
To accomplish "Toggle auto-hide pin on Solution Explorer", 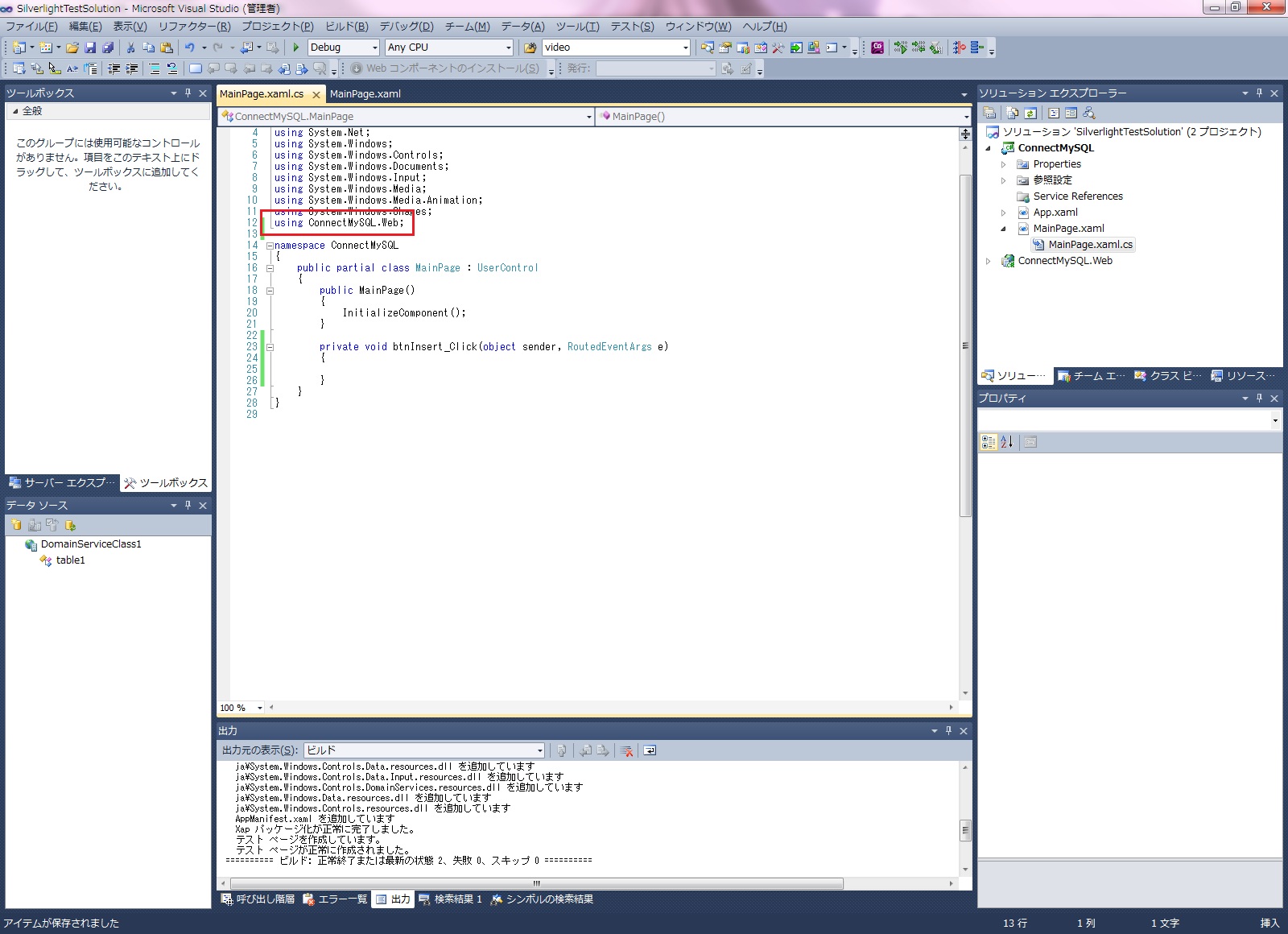I will point(1259,93).
